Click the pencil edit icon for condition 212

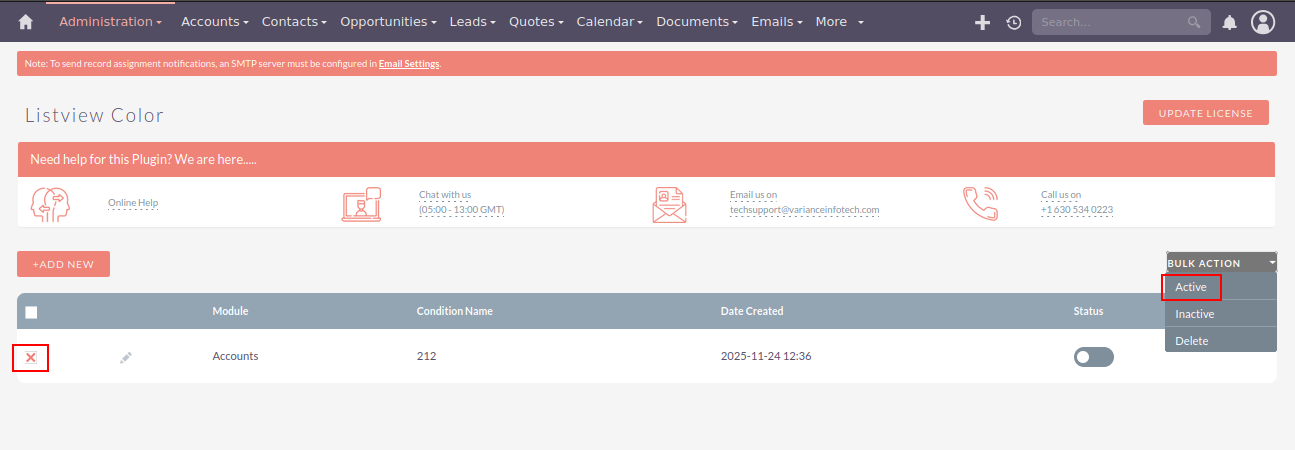tap(125, 357)
